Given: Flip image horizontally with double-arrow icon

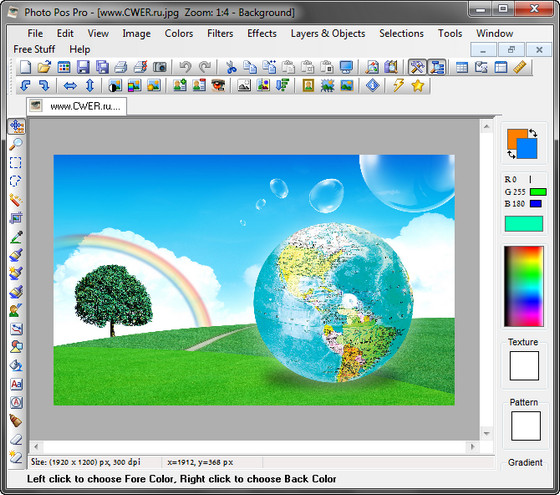Looking at the screenshot, I should coord(70,86).
